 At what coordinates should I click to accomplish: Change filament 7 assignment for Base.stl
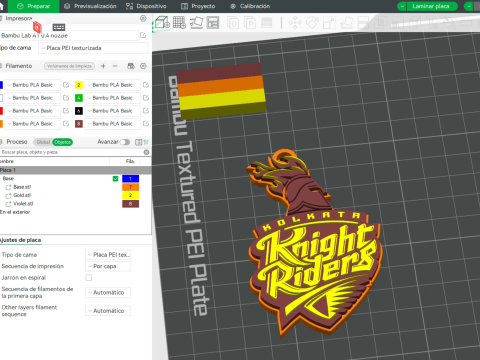pos(130,187)
